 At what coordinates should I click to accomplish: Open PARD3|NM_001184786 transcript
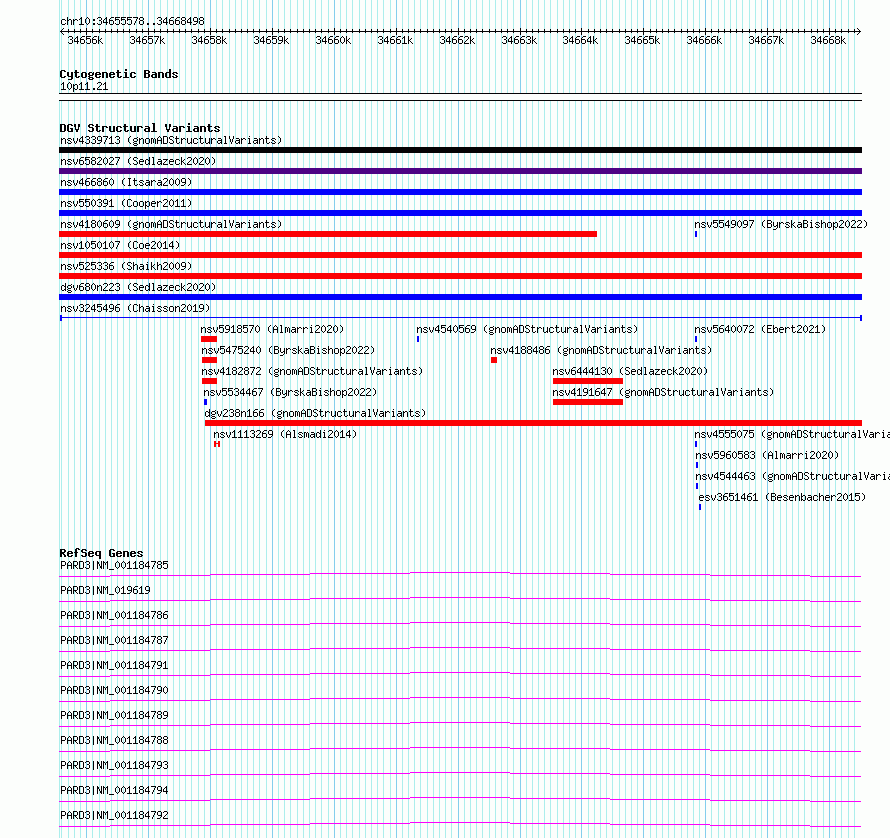[114, 615]
